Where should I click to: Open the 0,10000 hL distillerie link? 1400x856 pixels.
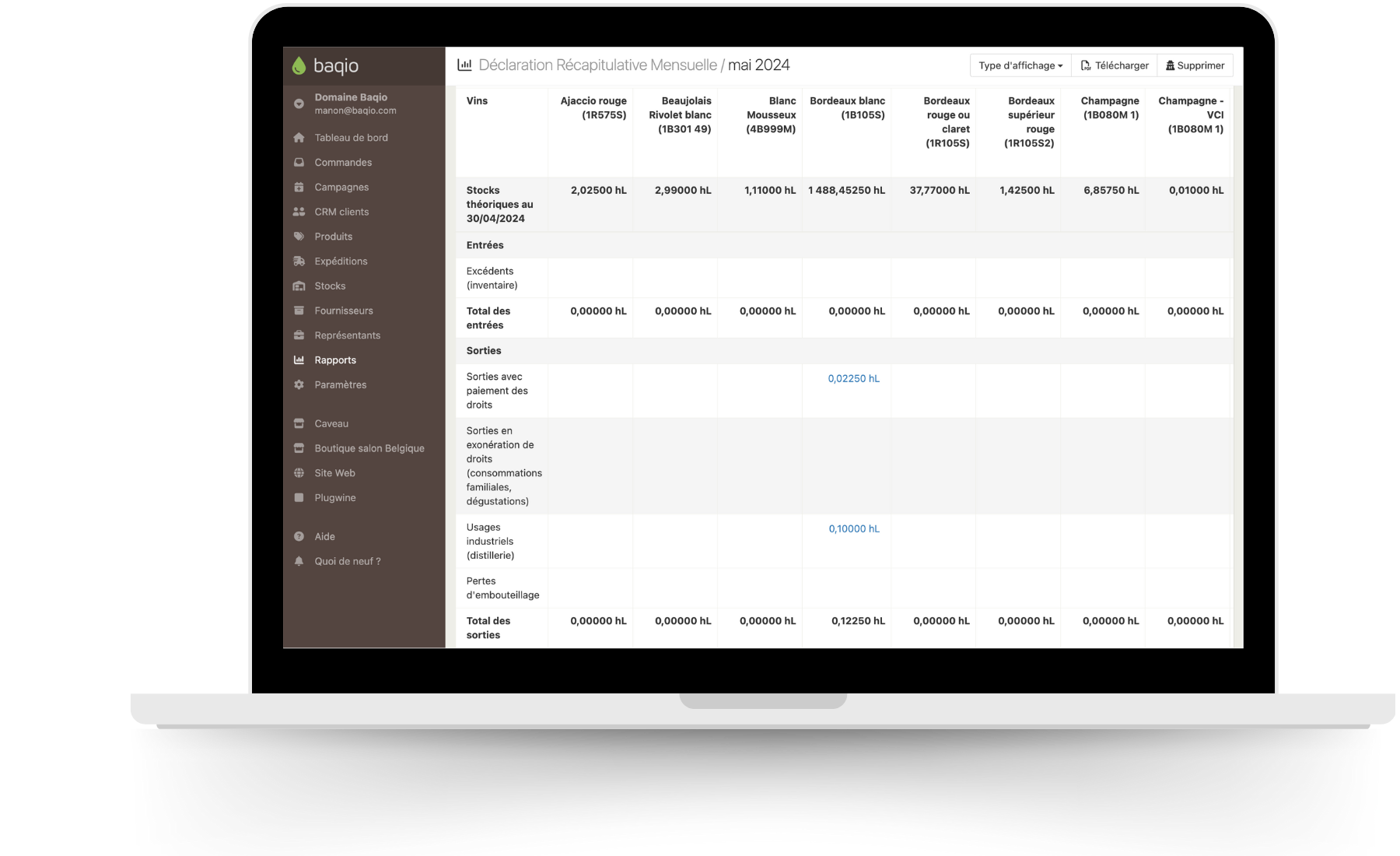(854, 529)
